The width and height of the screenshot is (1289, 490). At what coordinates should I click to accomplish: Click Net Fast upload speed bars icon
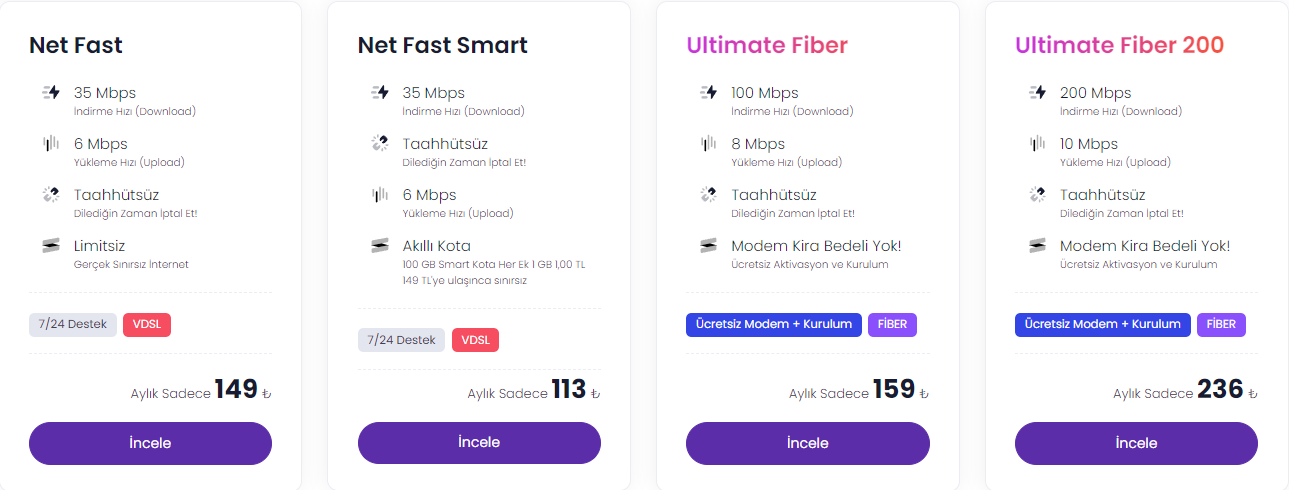tap(51, 144)
